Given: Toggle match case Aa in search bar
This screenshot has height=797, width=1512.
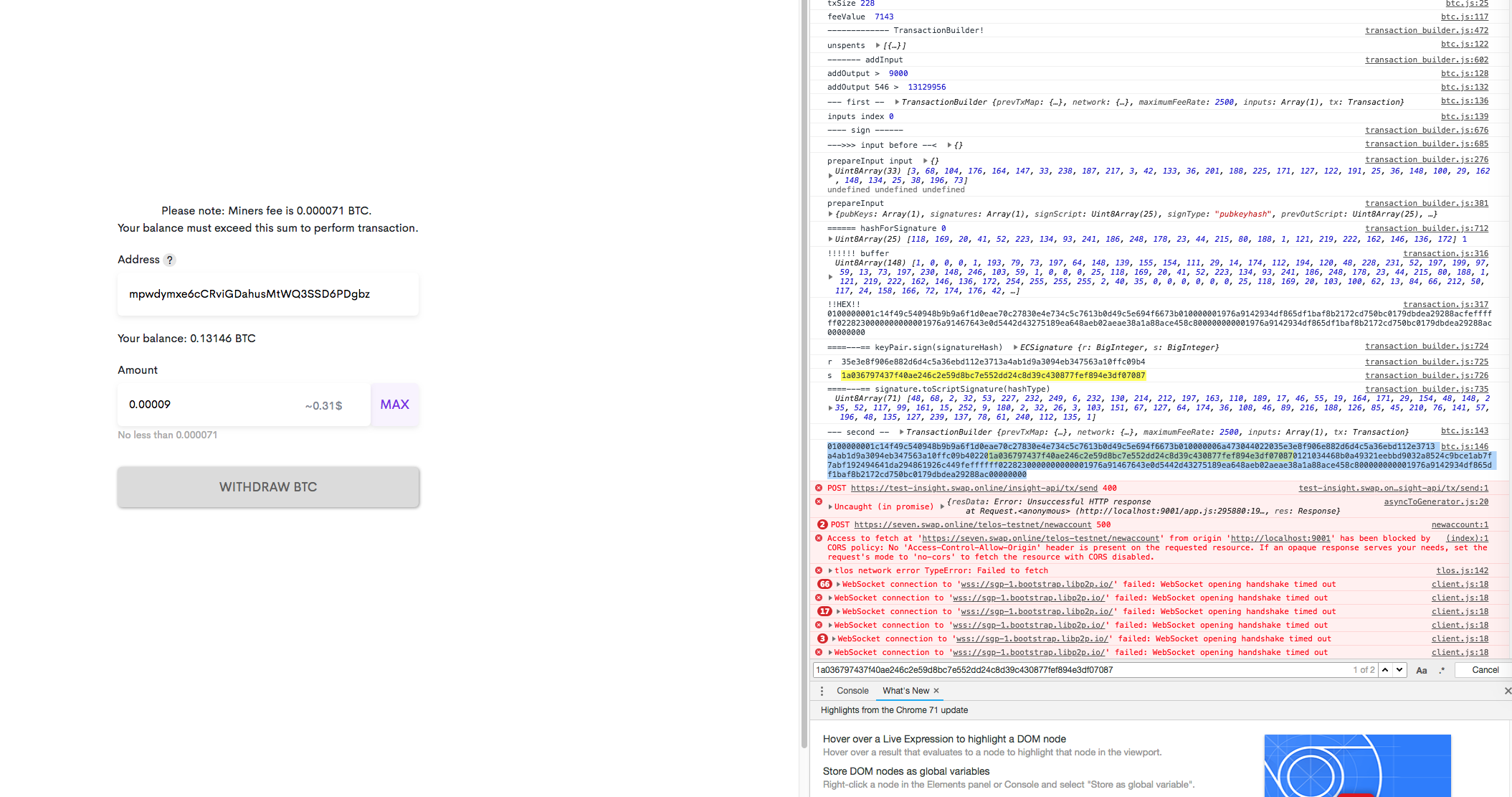Looking at the screenshot, I should tap(1422, 670).
